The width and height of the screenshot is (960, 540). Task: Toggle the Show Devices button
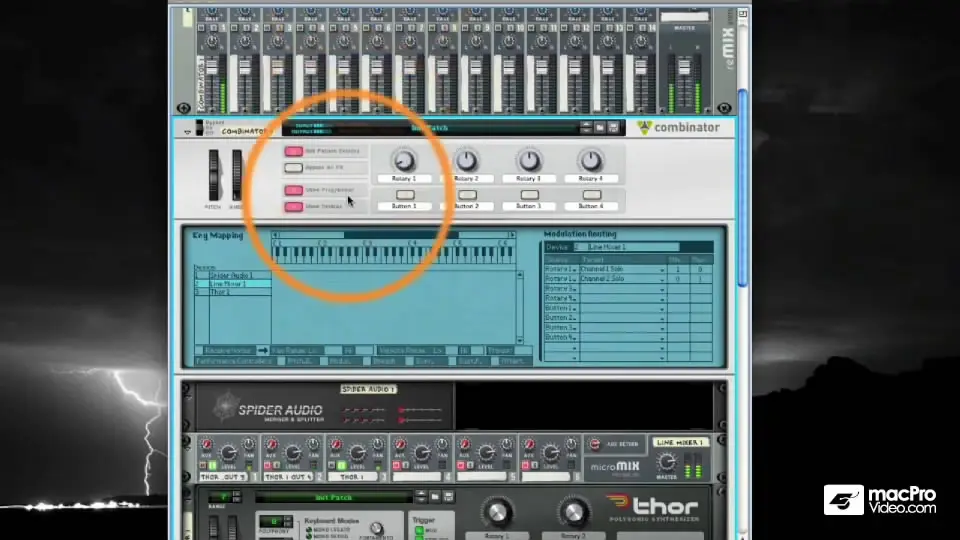pyautogui.click(x=293, y=206)
